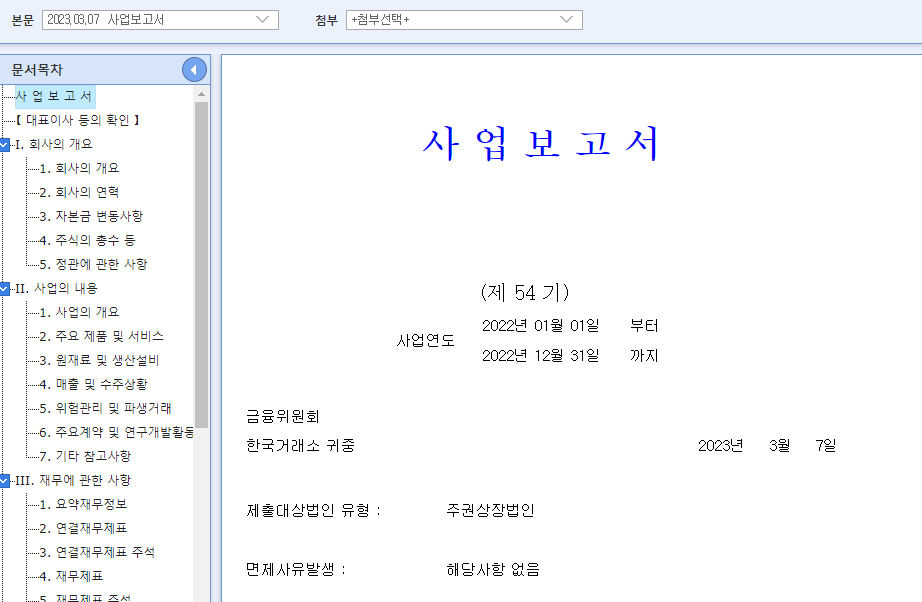Collapse the 문서목차 sidebar panel arrow
The height and width of the screenshot is (602, 922).
[195, 69]
